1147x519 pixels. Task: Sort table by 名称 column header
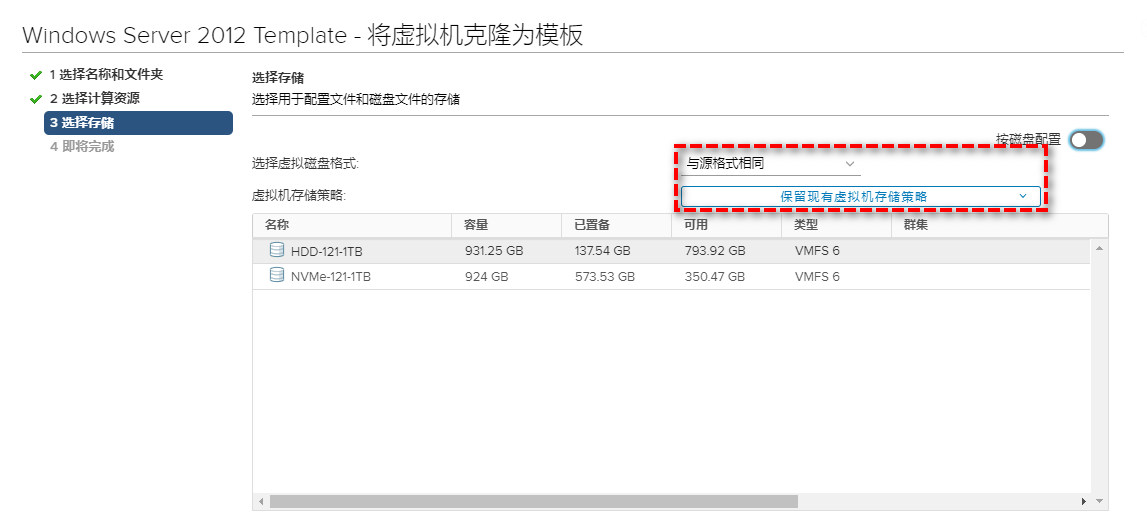click(277, 225)
